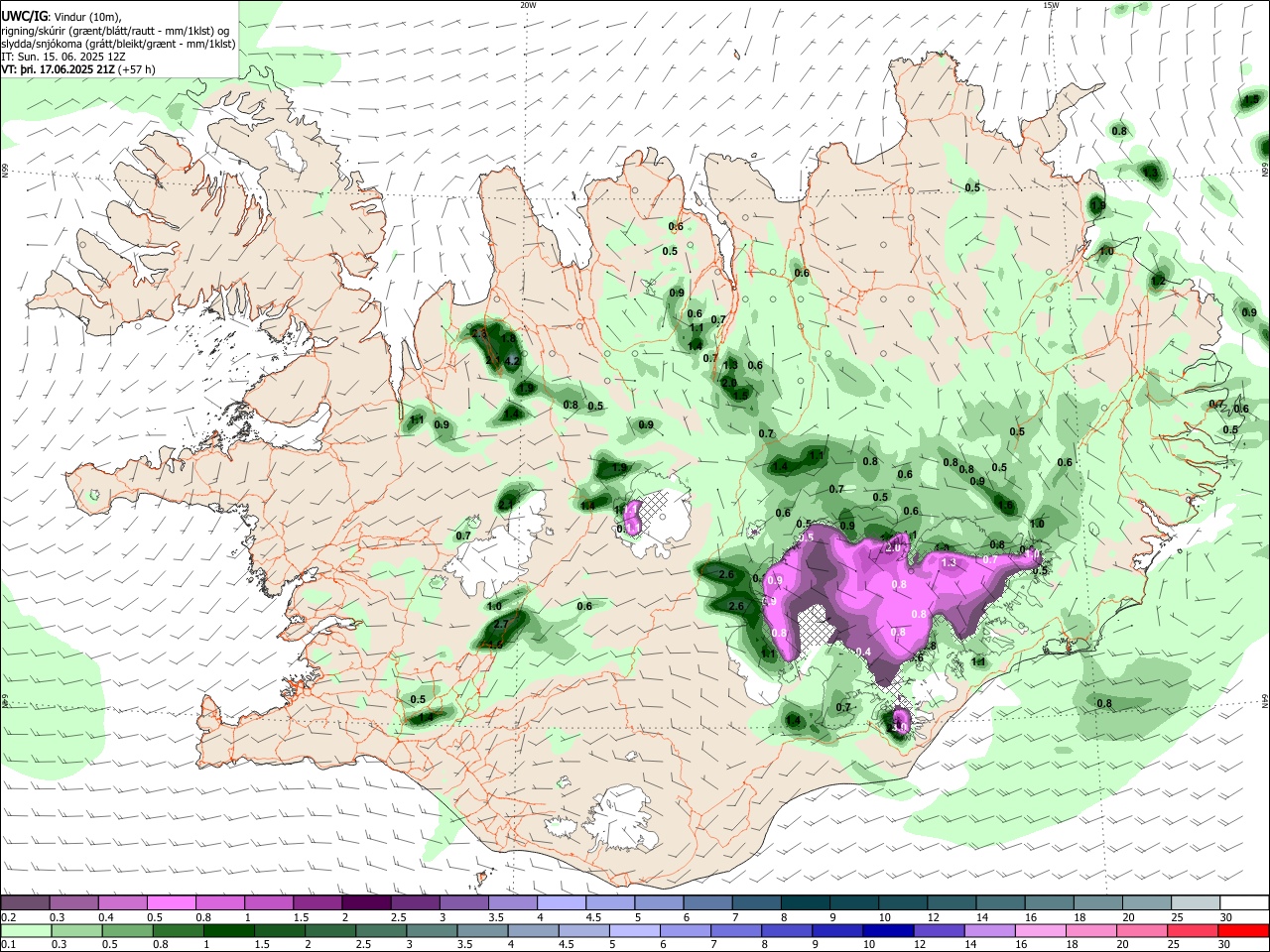Click the '4.2' precipitation value on the map
The width and height of the screenshot is (1270, 952).
click(x=512, y=361)
